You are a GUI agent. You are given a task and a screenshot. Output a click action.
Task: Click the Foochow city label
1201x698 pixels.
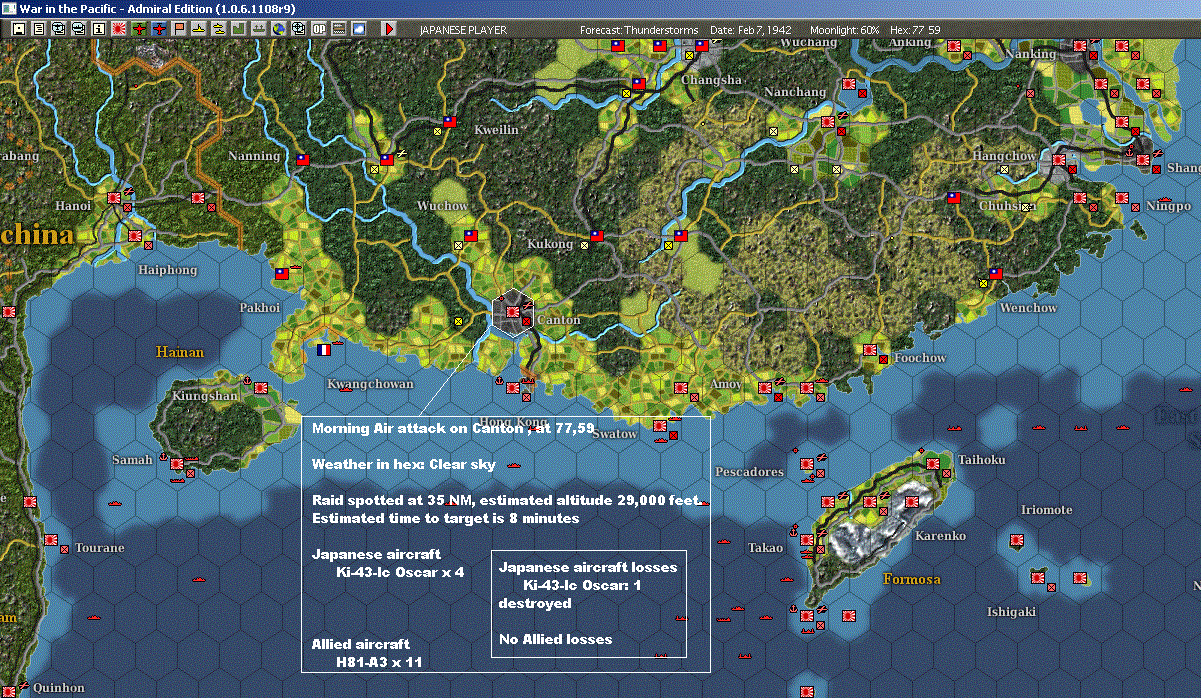(x=920, y=358)
